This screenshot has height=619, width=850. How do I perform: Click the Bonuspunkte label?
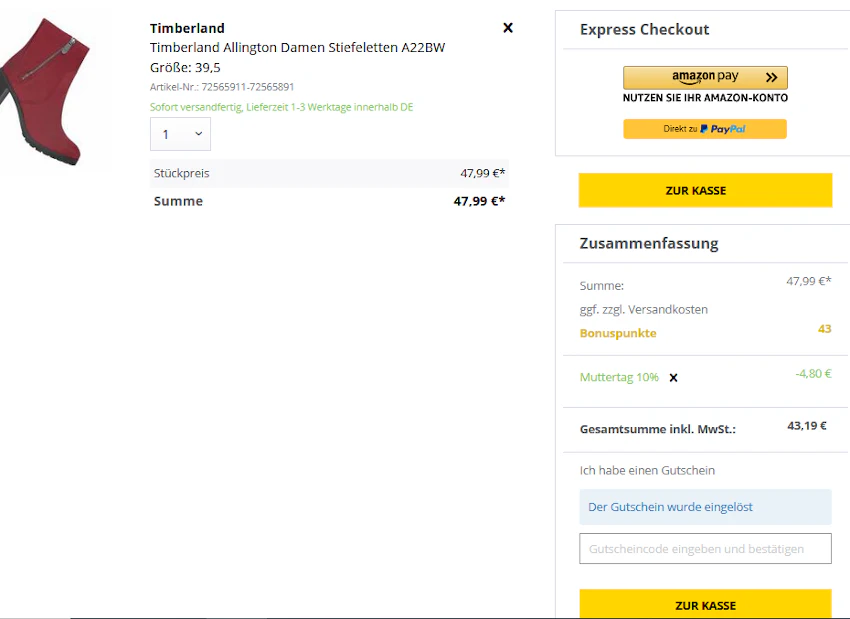tap(618, 333)
